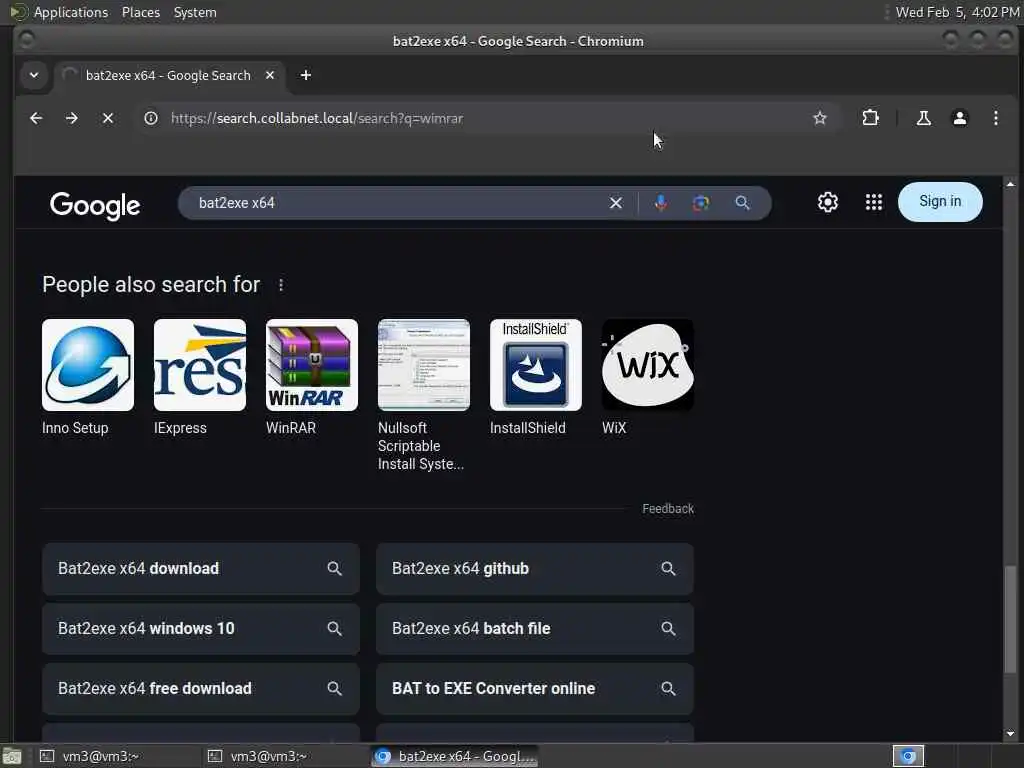Open the window menu button on the title bar

(x=26, y=40)
